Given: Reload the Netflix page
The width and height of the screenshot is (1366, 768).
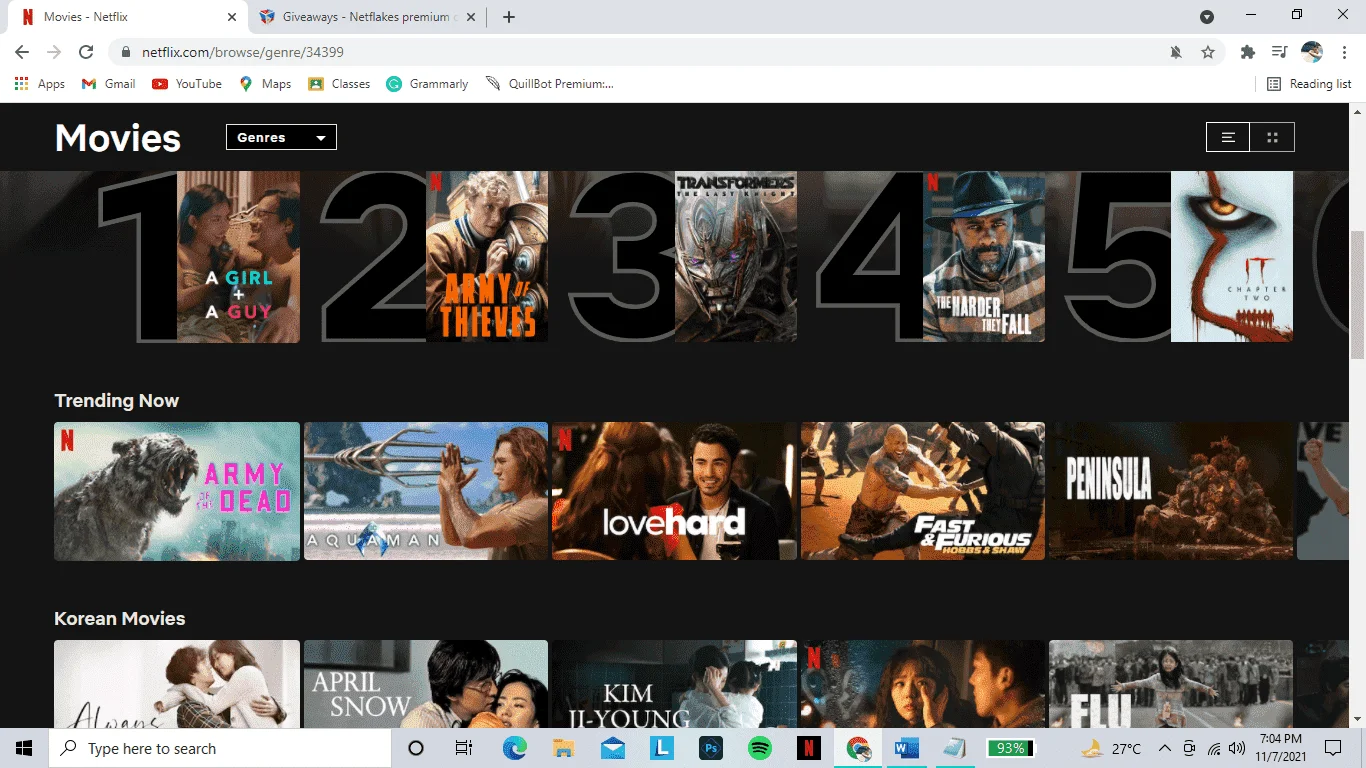Looking at the screenshot, I should click(x=86, y=52).
